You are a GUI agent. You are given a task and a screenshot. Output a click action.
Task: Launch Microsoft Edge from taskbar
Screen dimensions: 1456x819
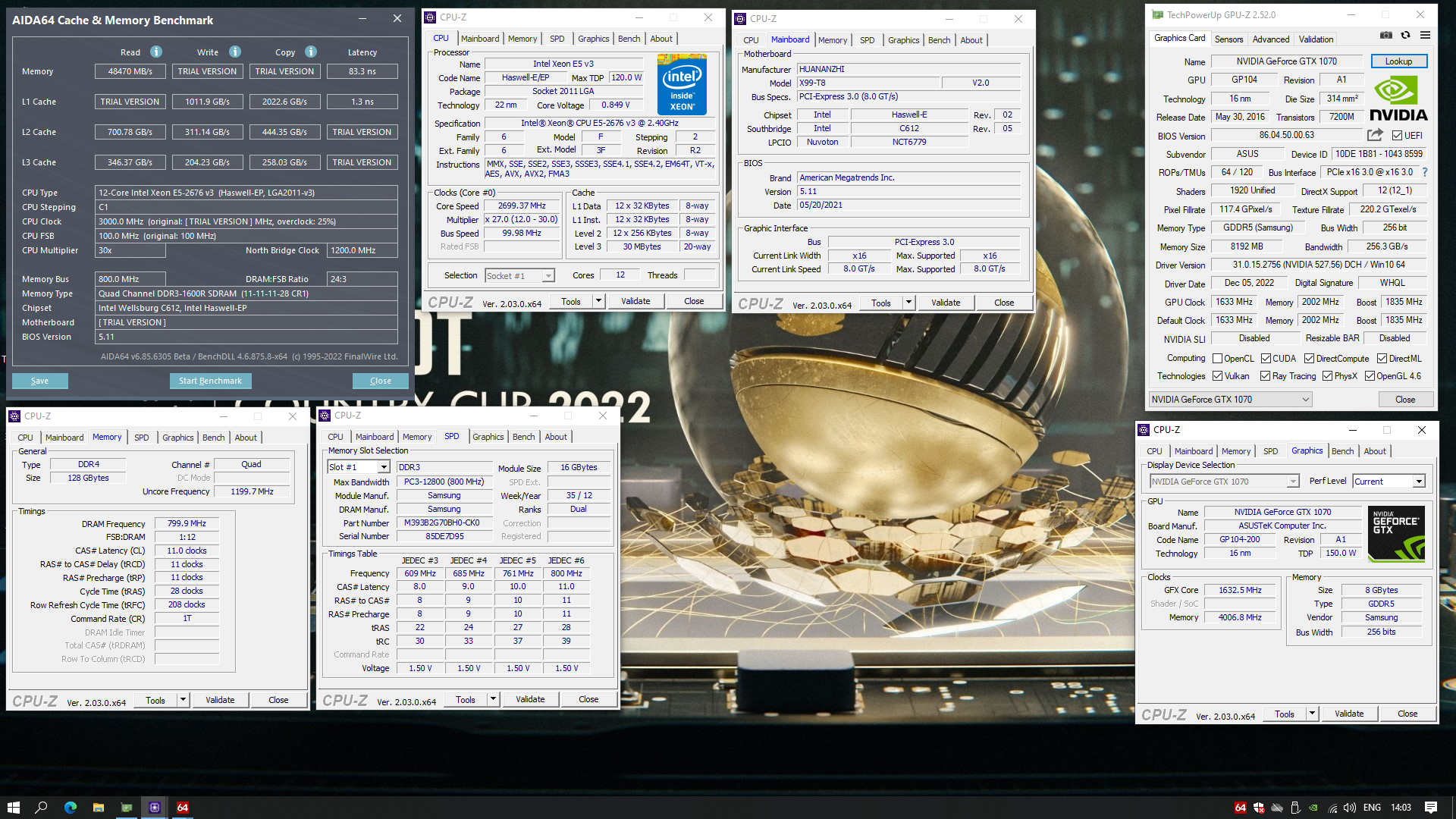71,808
